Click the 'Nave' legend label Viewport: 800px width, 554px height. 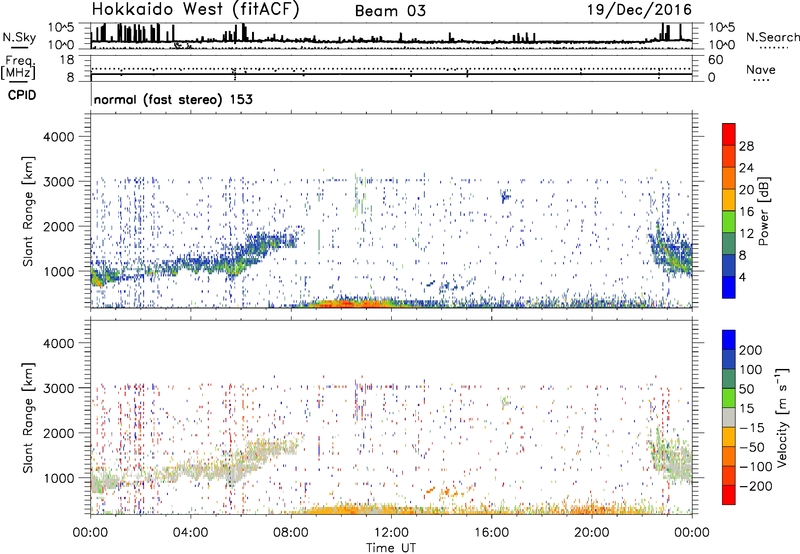(x=761, y=69)
